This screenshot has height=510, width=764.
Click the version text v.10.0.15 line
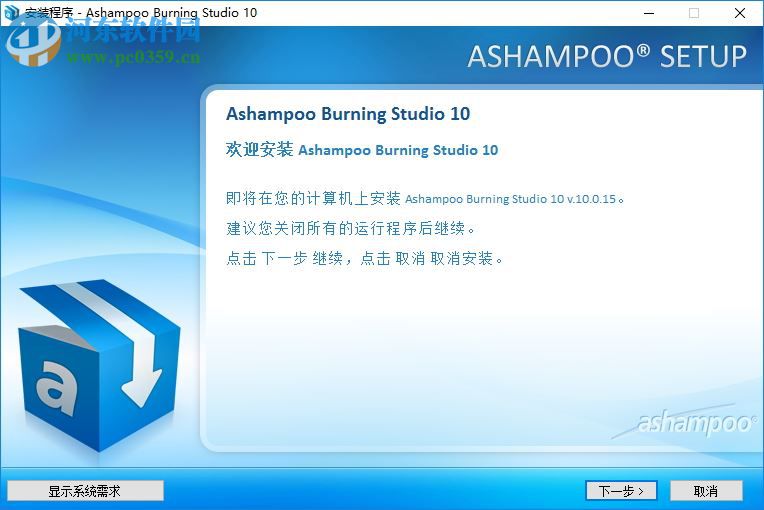coord(425,198)
